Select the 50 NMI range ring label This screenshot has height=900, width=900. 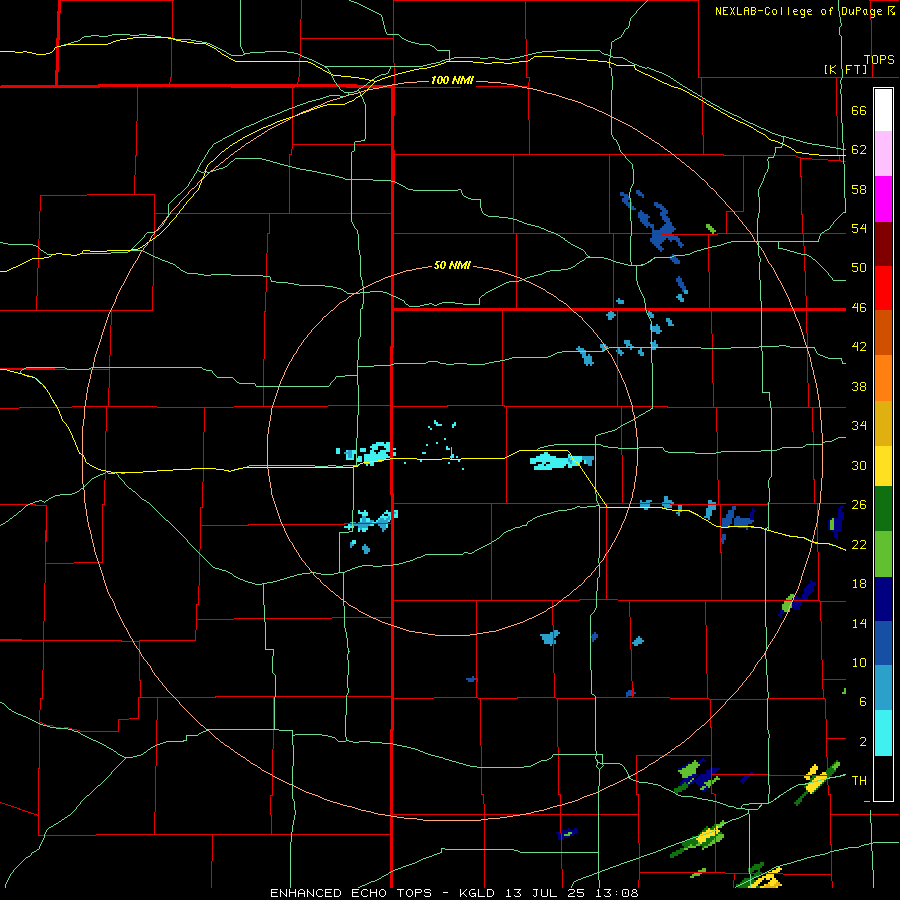pyautogui.click(x=452, y=265)
